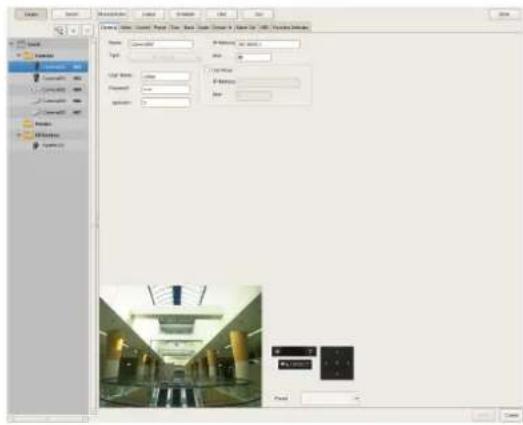Click the horizontal scrollbar under the device tree

coord(48,418)
